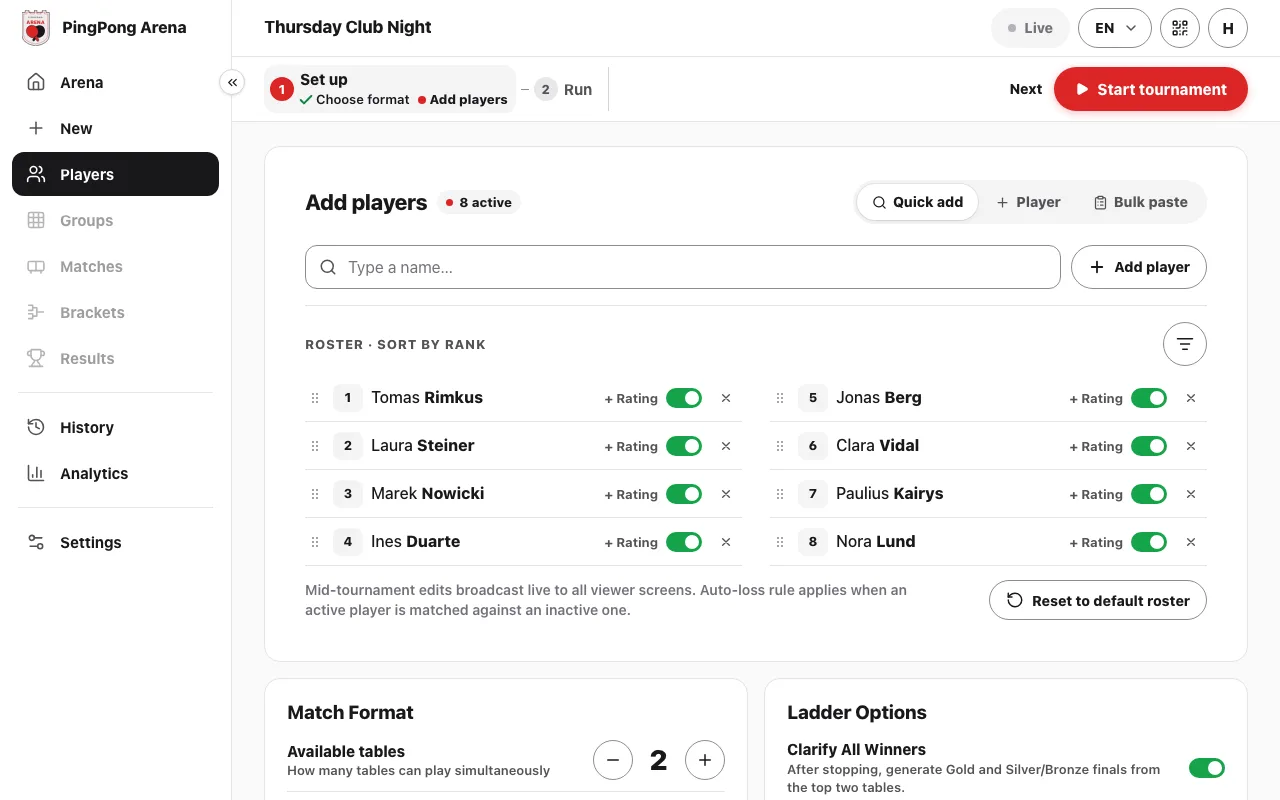Increase available tables with plus stepper

705,760
